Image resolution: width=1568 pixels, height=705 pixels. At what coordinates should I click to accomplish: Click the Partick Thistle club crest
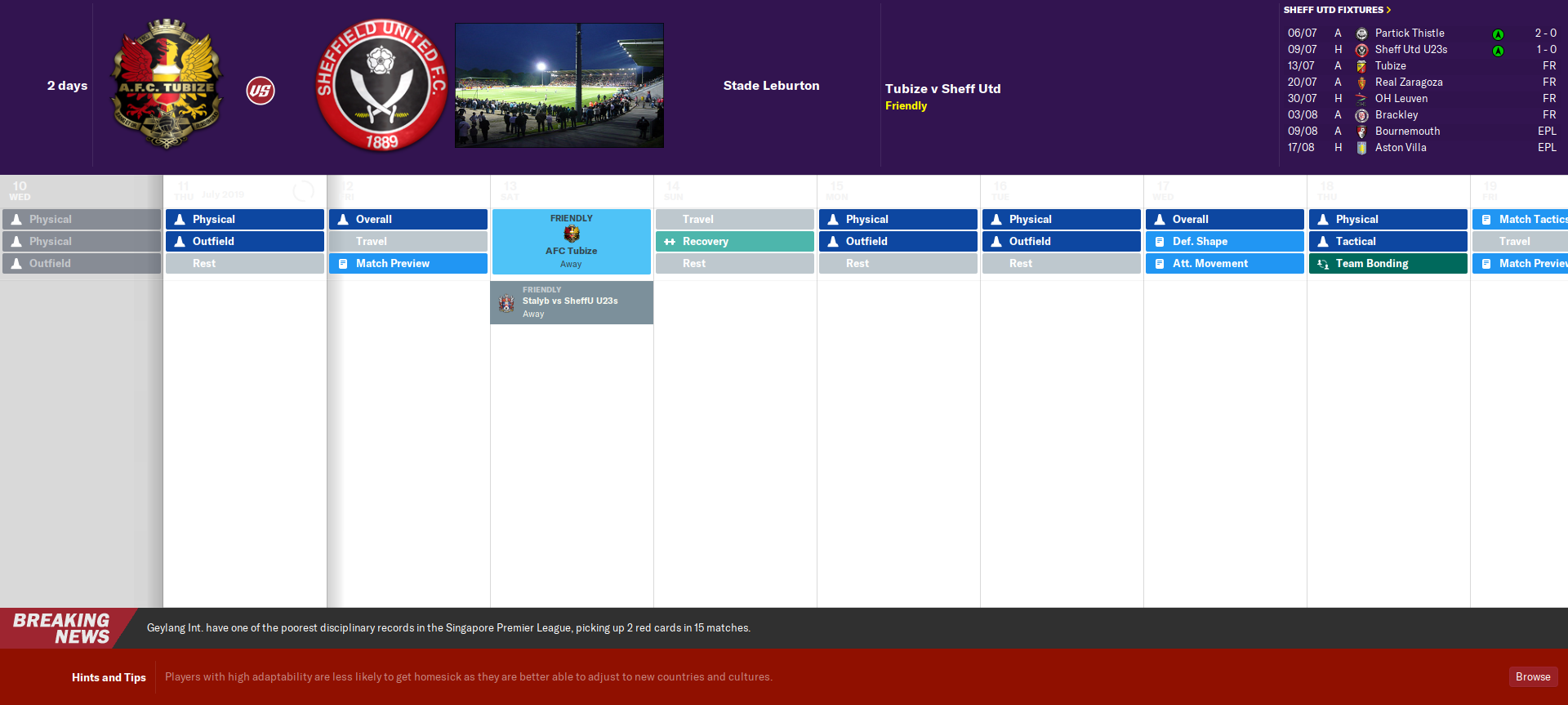[x=1361, y=33]
